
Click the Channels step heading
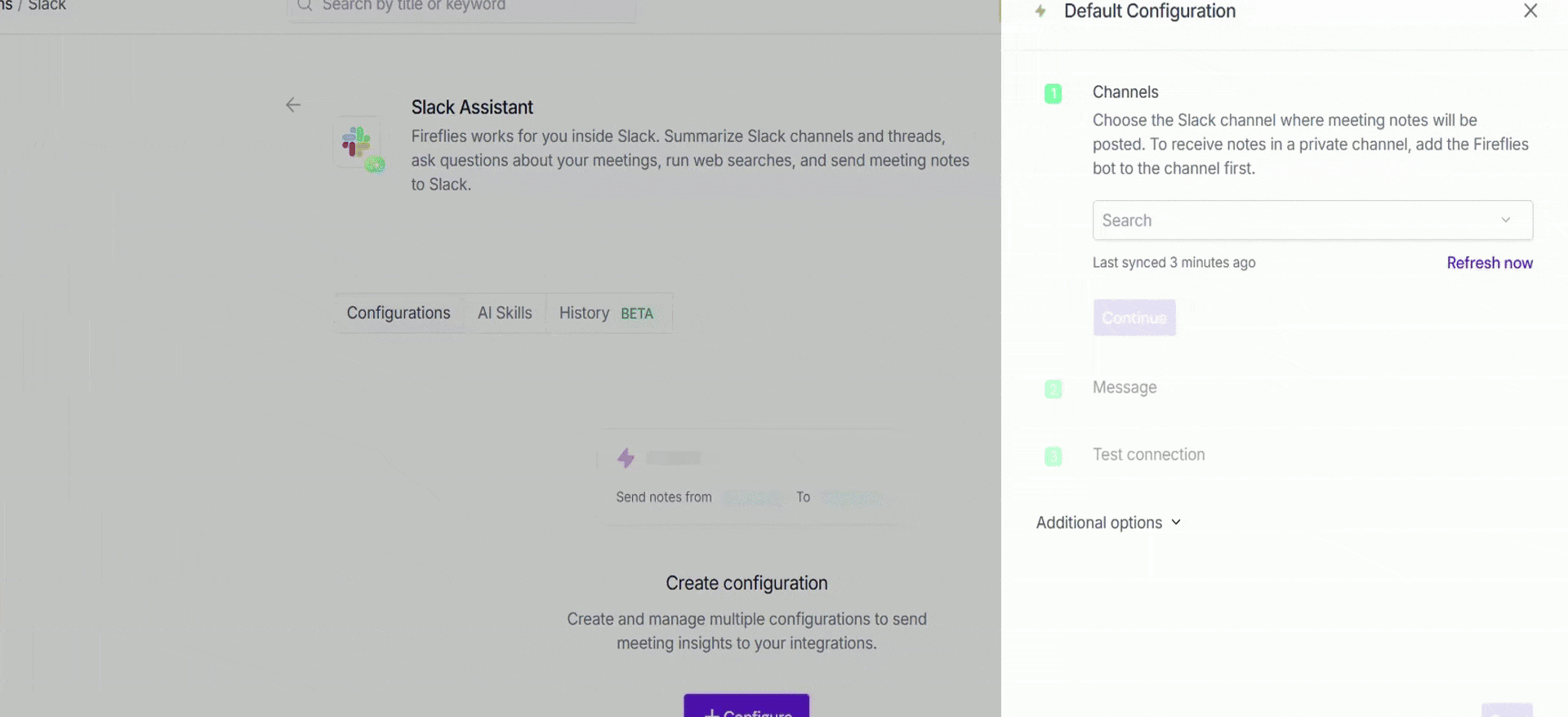[1125, 92]
